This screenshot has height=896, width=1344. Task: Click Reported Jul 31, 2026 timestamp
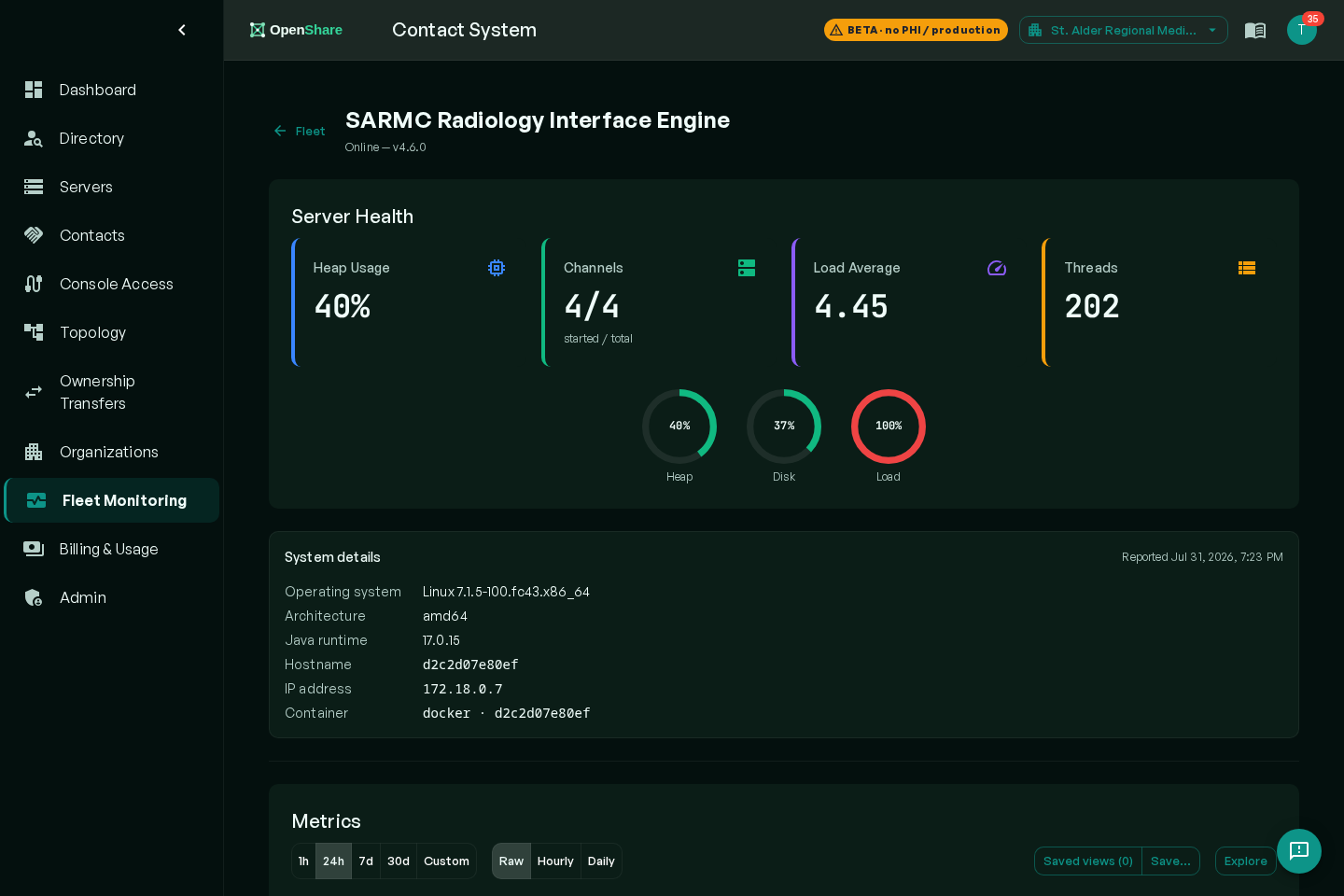(1202, 557)
